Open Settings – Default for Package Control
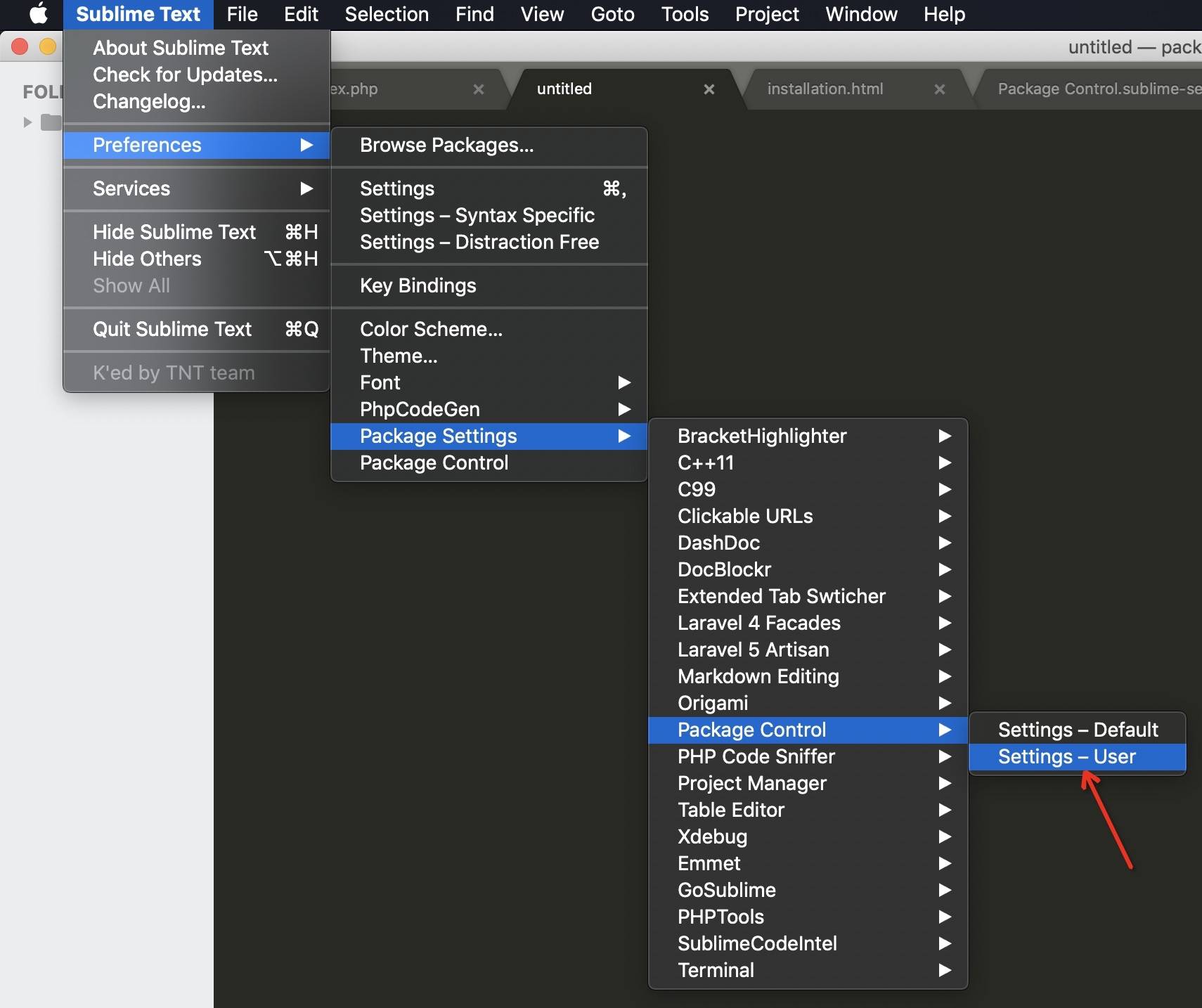 (1078, 730)
